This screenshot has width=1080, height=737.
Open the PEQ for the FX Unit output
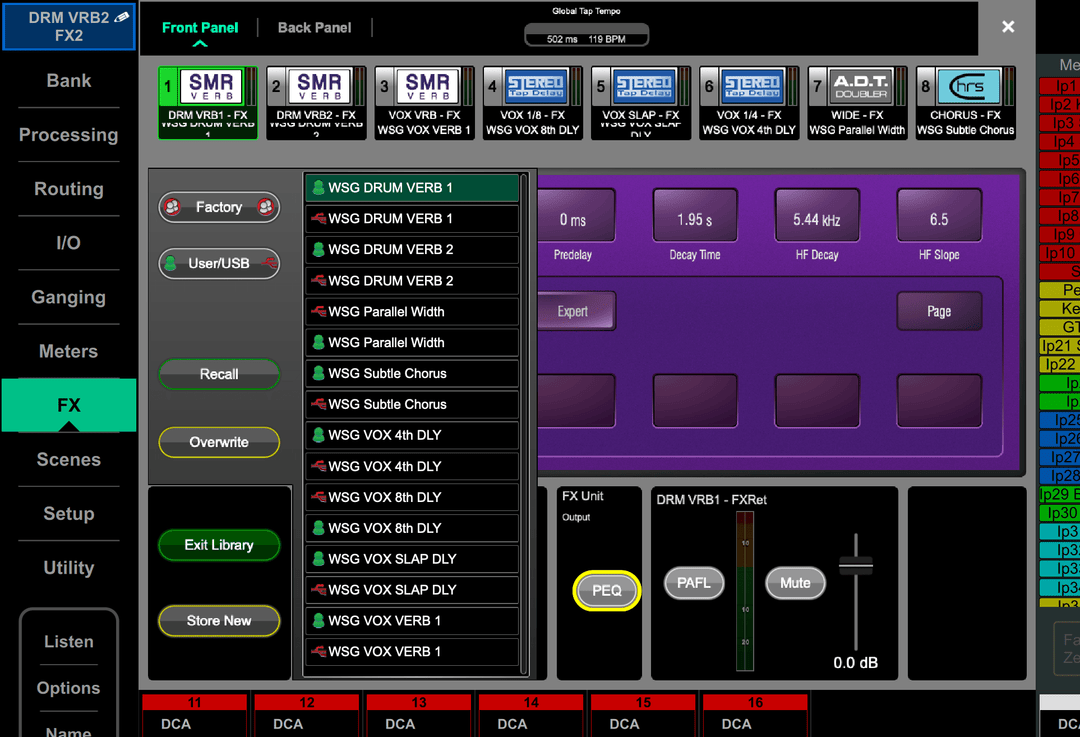[604, 591]
